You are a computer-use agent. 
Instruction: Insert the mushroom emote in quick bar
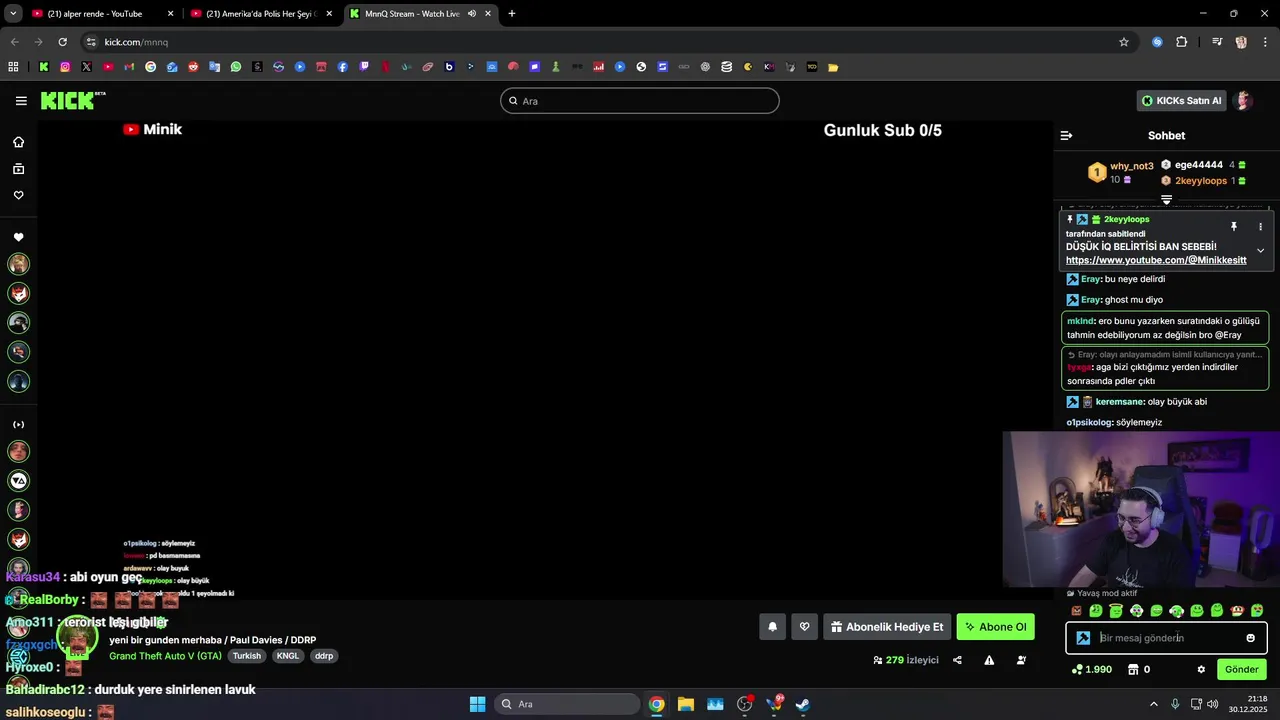click(1237, 611)
